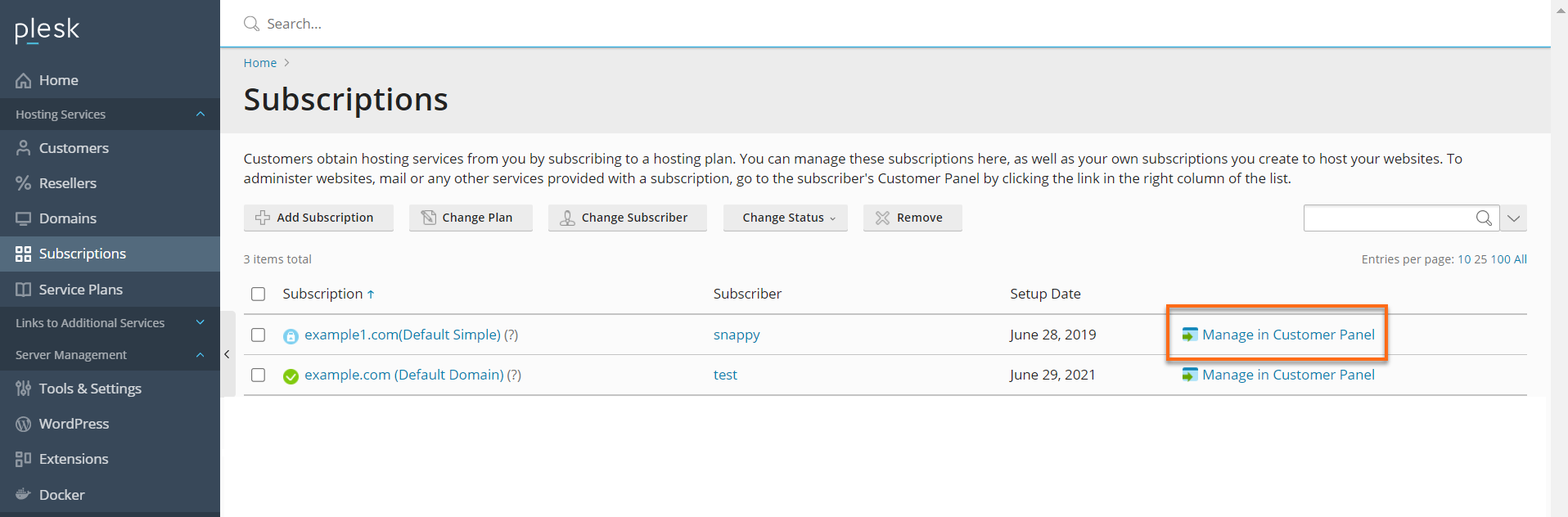The image size is (1568, 517).
Task: Check the example.com subscription checkbox
Action: pyautogui.click(x=258, y=375)
